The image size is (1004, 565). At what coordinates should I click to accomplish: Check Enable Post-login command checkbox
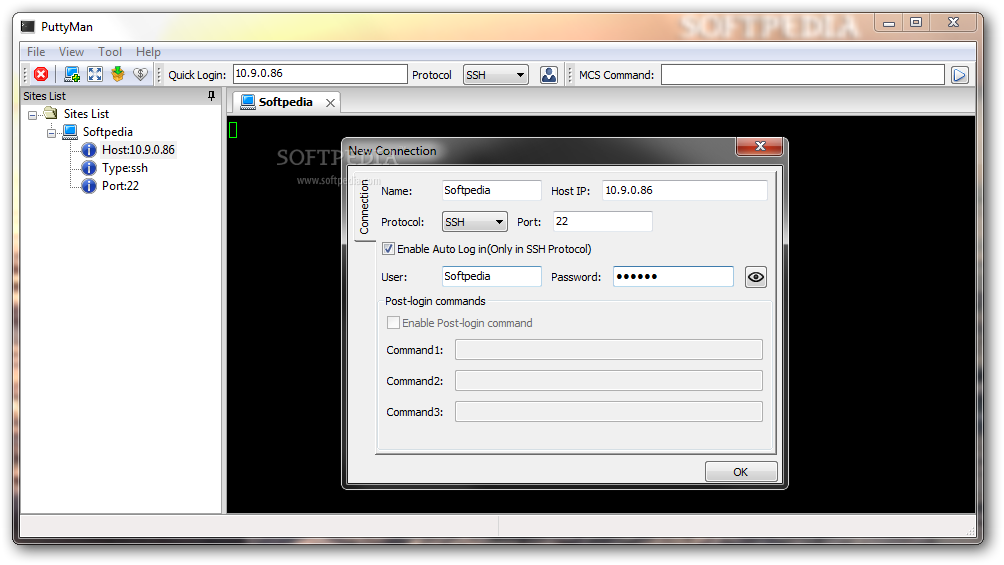(x=393, y=323)
